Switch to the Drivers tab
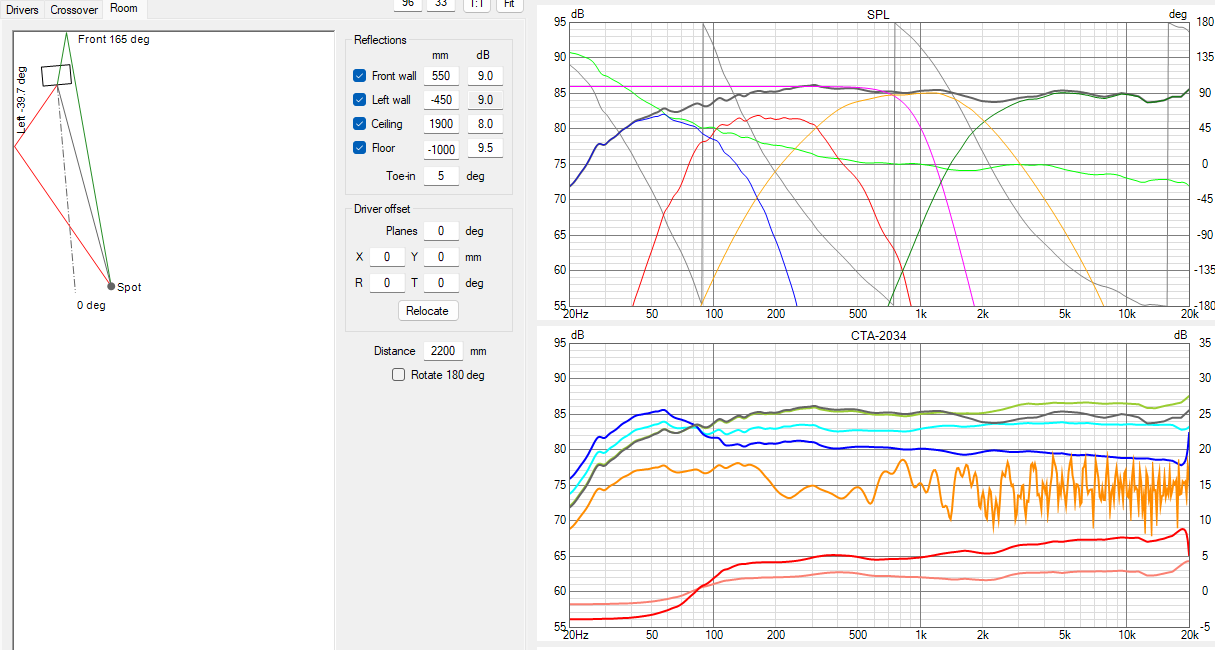Screen dimensions: 1215x650 tap(23, 10)
